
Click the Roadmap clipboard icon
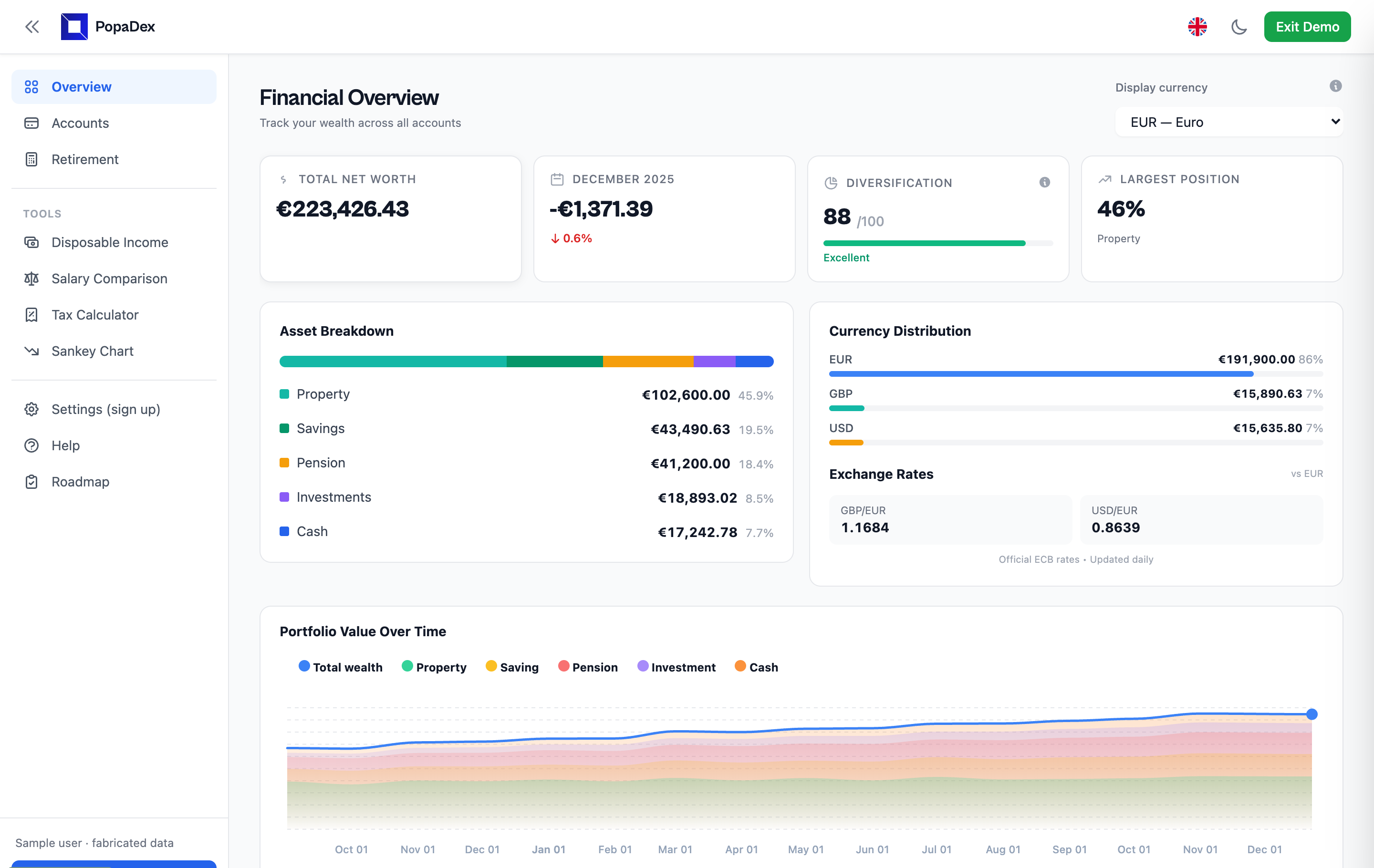pyautogui.click(x=31, y=482)
